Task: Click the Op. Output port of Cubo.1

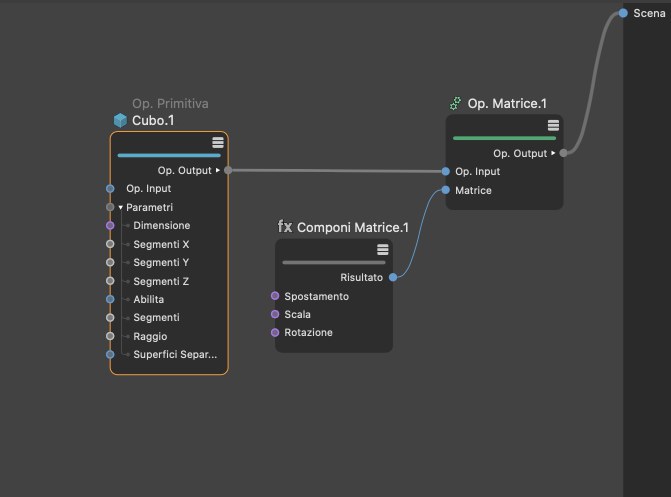Action: coord(228,170)
